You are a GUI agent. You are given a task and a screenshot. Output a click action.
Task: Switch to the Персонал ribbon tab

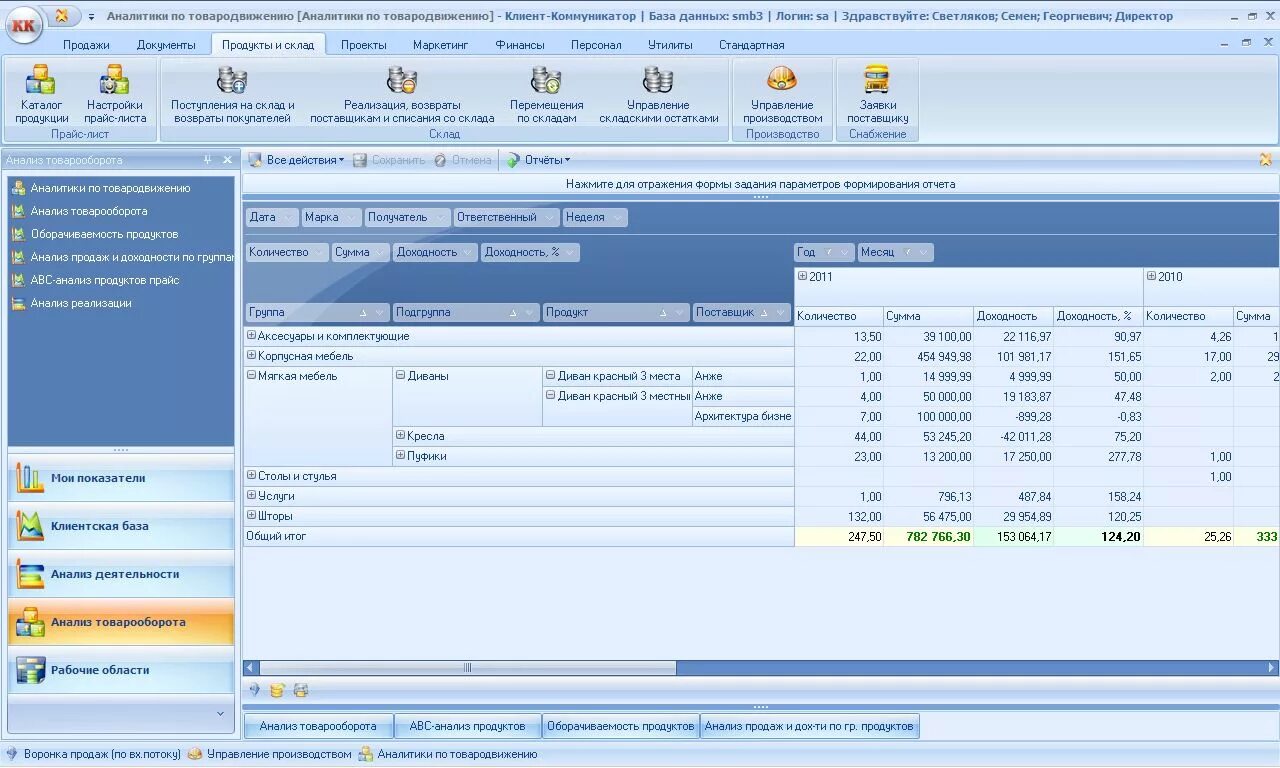[x=596, y=45]
